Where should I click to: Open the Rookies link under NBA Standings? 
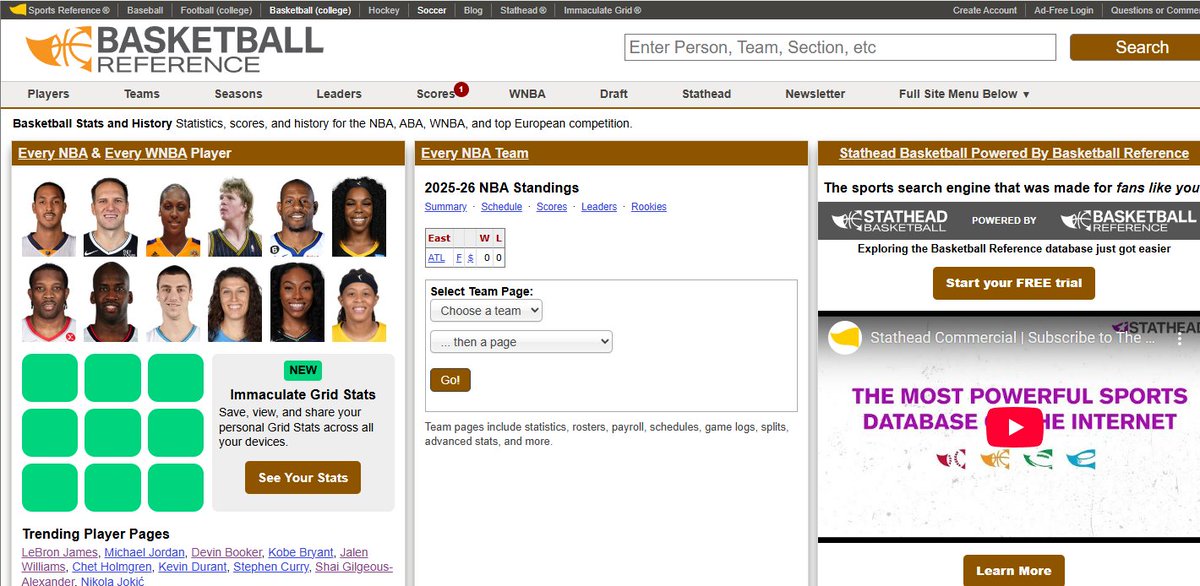[649, 207]
